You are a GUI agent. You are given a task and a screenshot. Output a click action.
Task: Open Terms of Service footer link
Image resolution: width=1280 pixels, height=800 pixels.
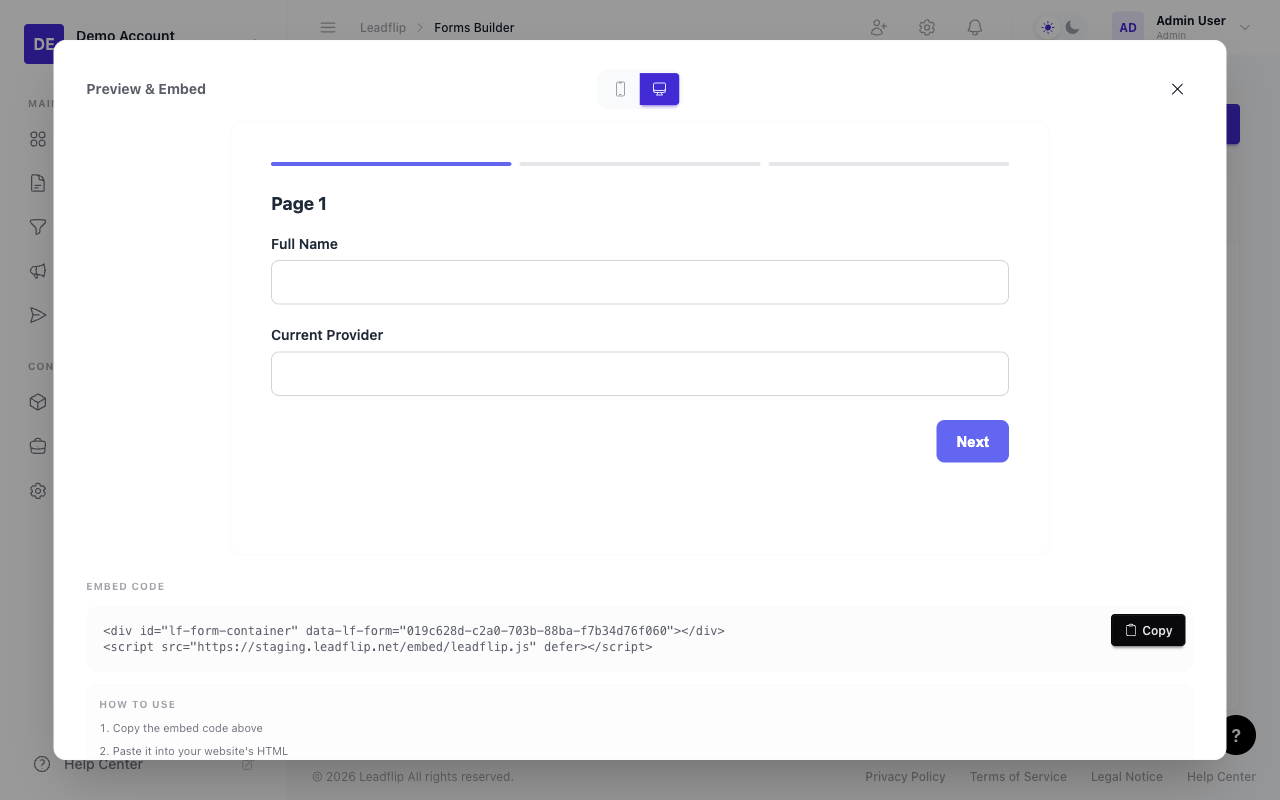pyautogui.click(x=1018, y=776)
